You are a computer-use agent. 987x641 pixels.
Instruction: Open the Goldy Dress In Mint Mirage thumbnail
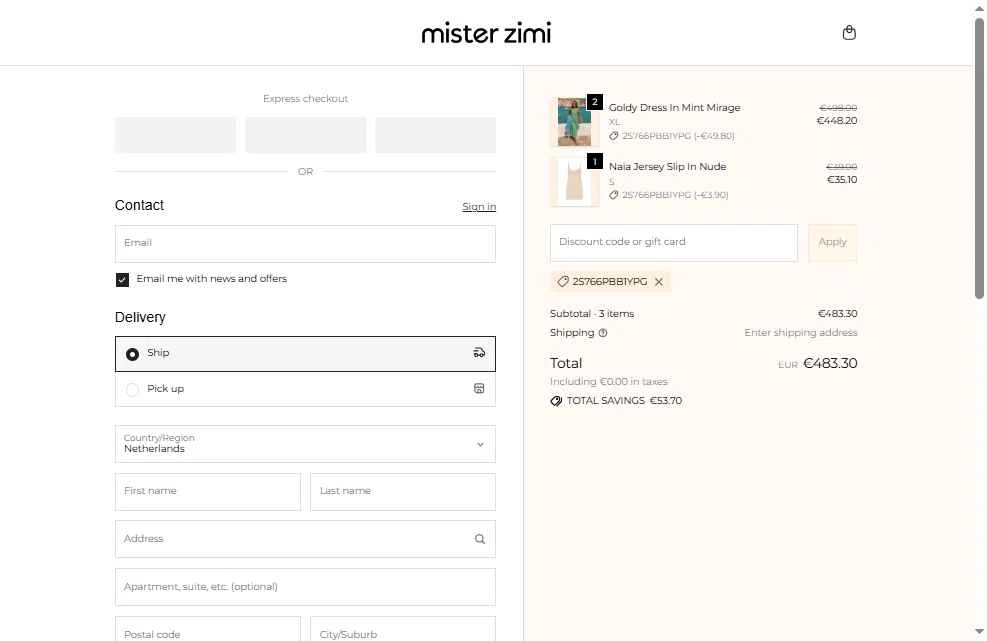click(x=574, y=122)
